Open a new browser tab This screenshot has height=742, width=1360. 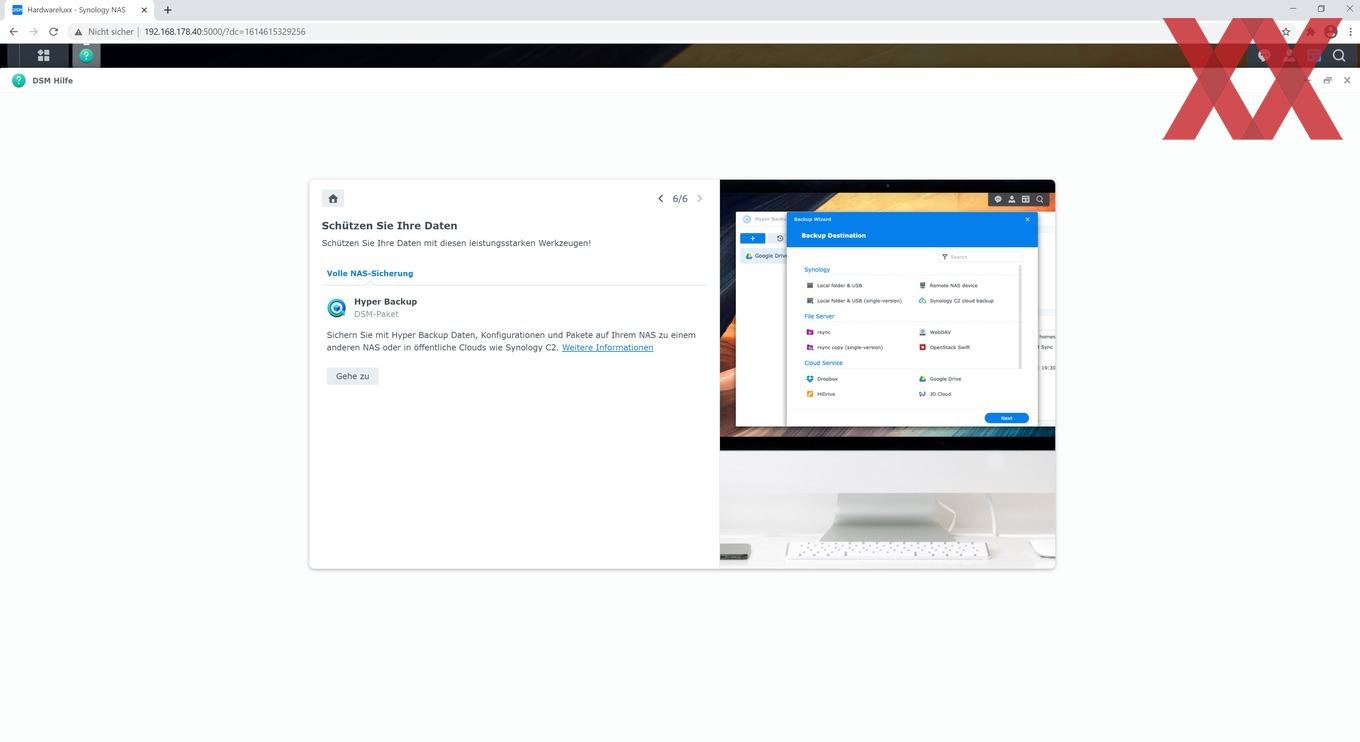[x=167, y=10]
